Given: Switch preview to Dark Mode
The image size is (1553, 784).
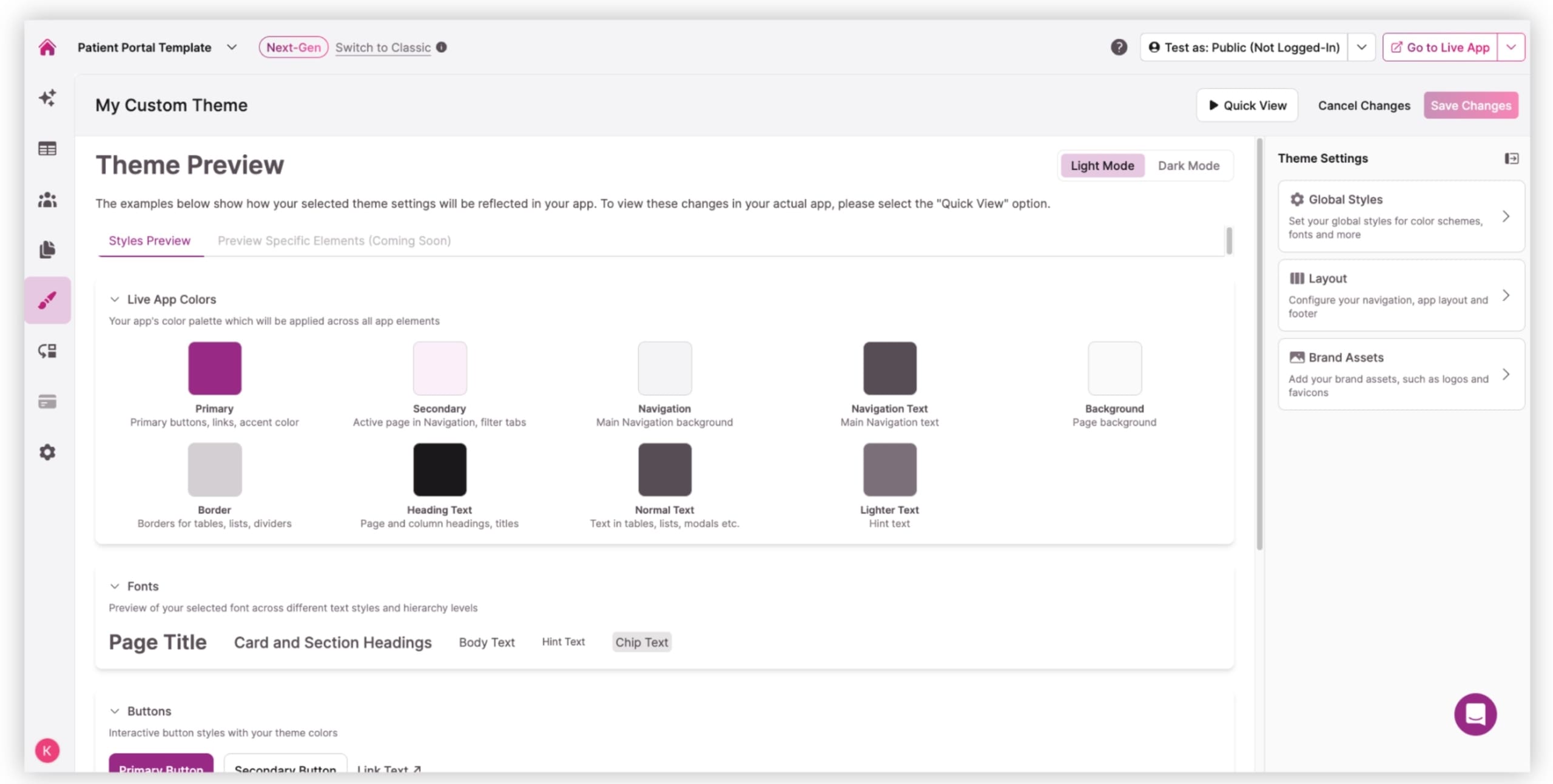Looking at the screenshot, I should point(1188,166).
